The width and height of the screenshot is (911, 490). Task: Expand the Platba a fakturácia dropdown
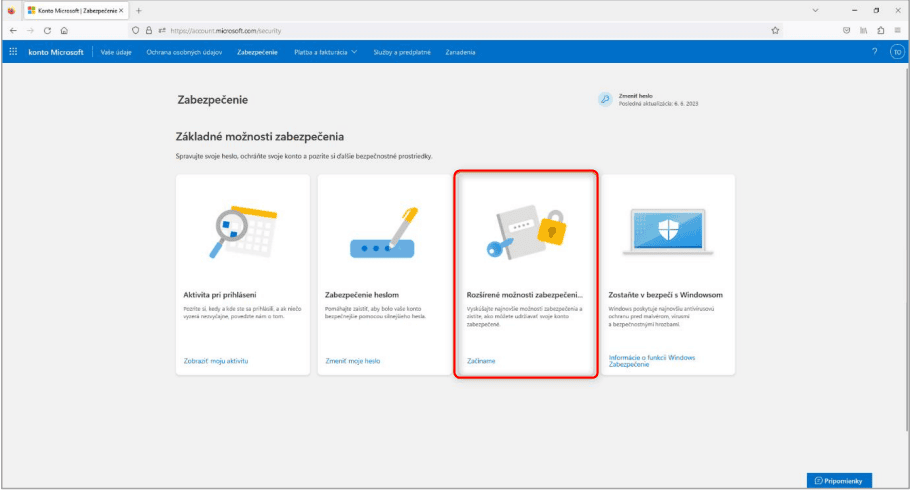click(x=325, y=51)
